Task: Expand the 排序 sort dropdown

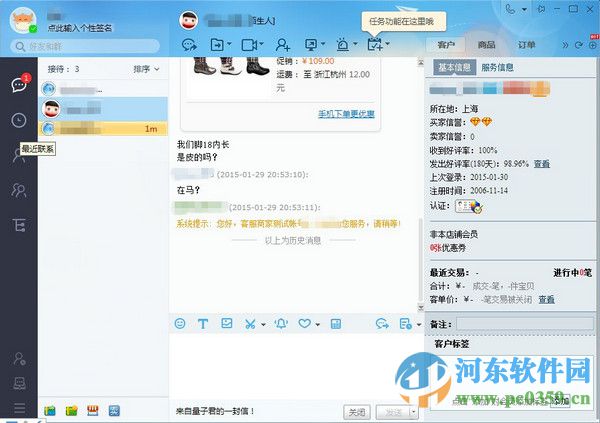Action: coord(146,69)
